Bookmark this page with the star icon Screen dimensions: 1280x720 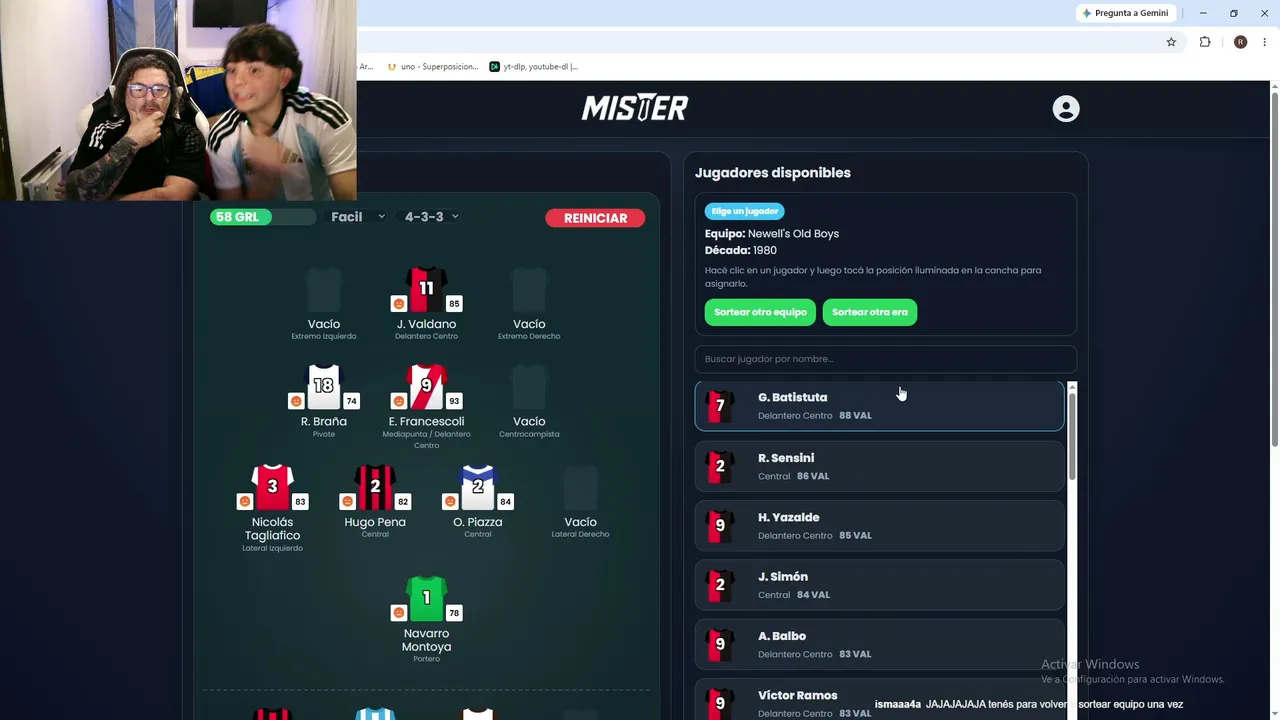1171,42
